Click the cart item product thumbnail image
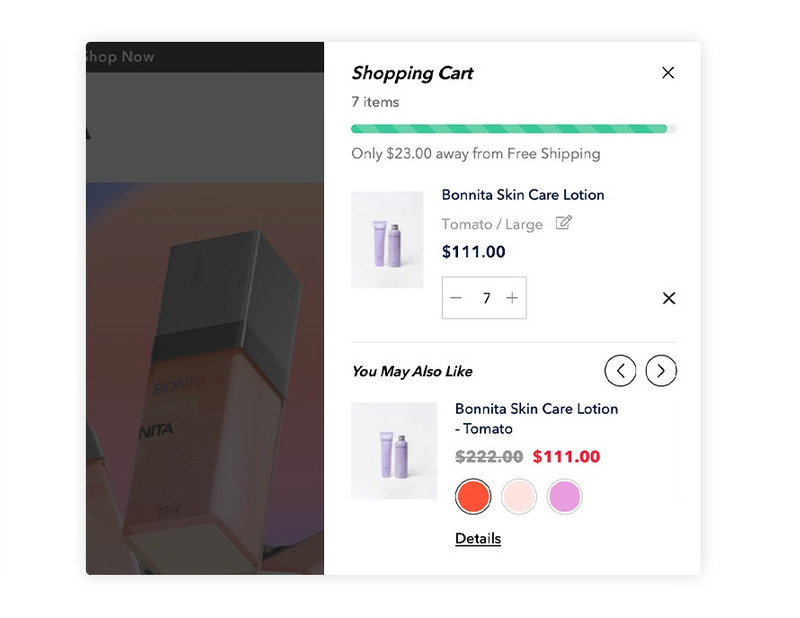This screenshot has height=618, width=800. coord(387,239)
